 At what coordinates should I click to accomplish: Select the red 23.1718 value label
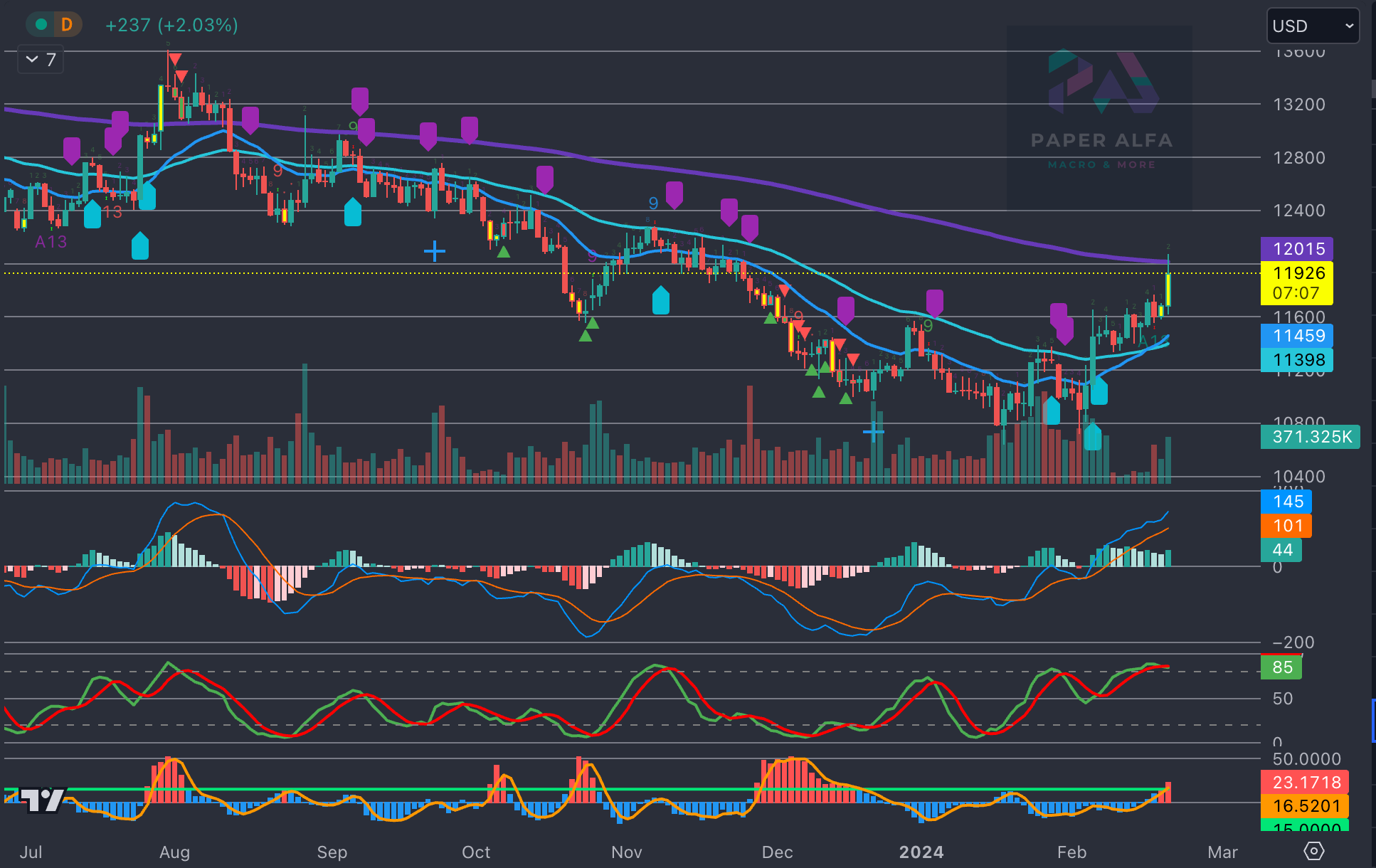click(1305, 783)
